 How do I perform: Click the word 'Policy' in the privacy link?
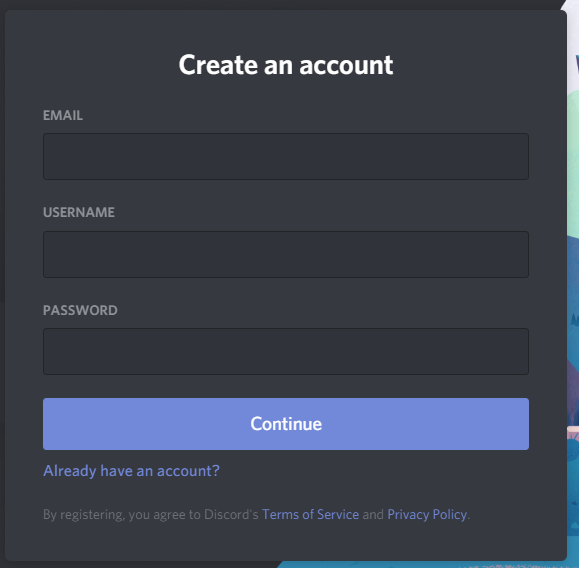[x=450, y=514]
